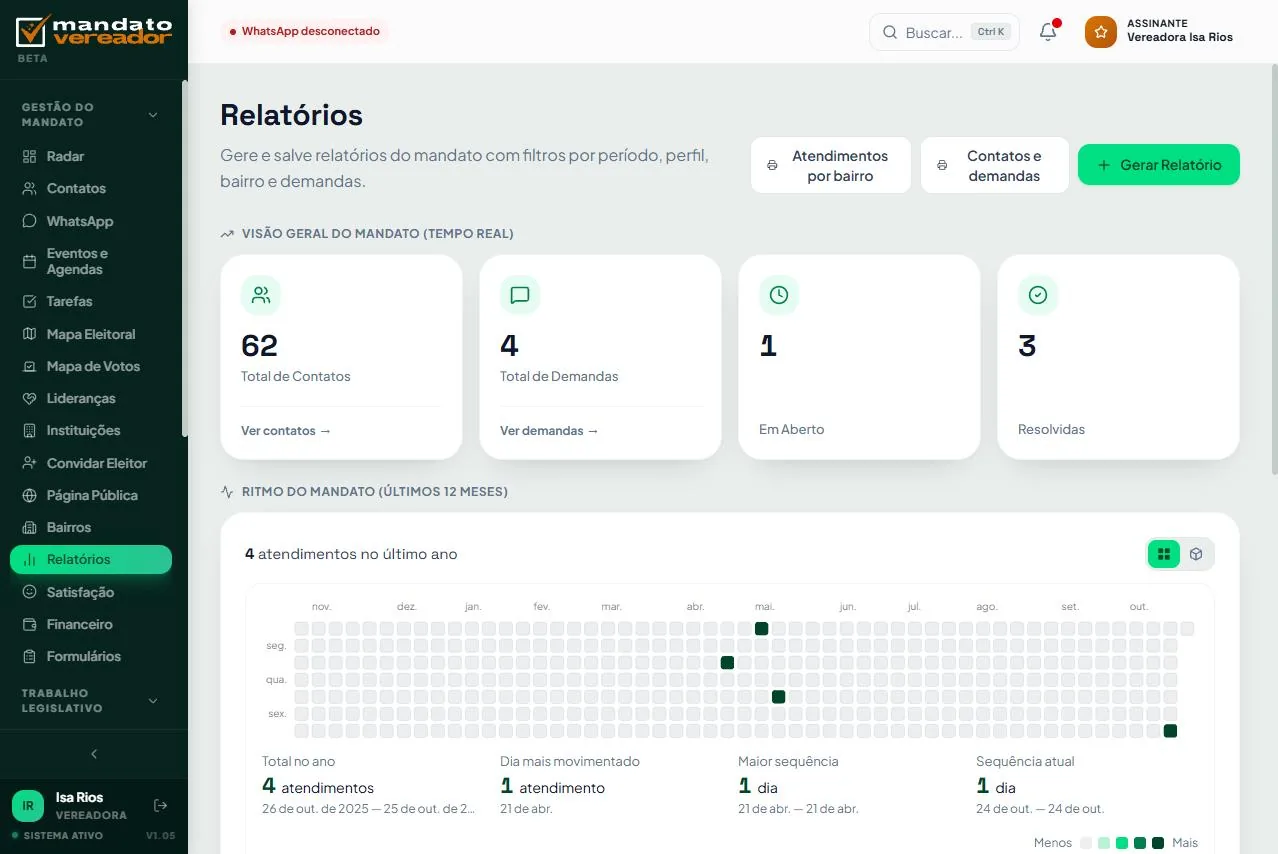Click the Gerar Relatório button
This screenshot has width=1278, height=854.
(1159, 165)
